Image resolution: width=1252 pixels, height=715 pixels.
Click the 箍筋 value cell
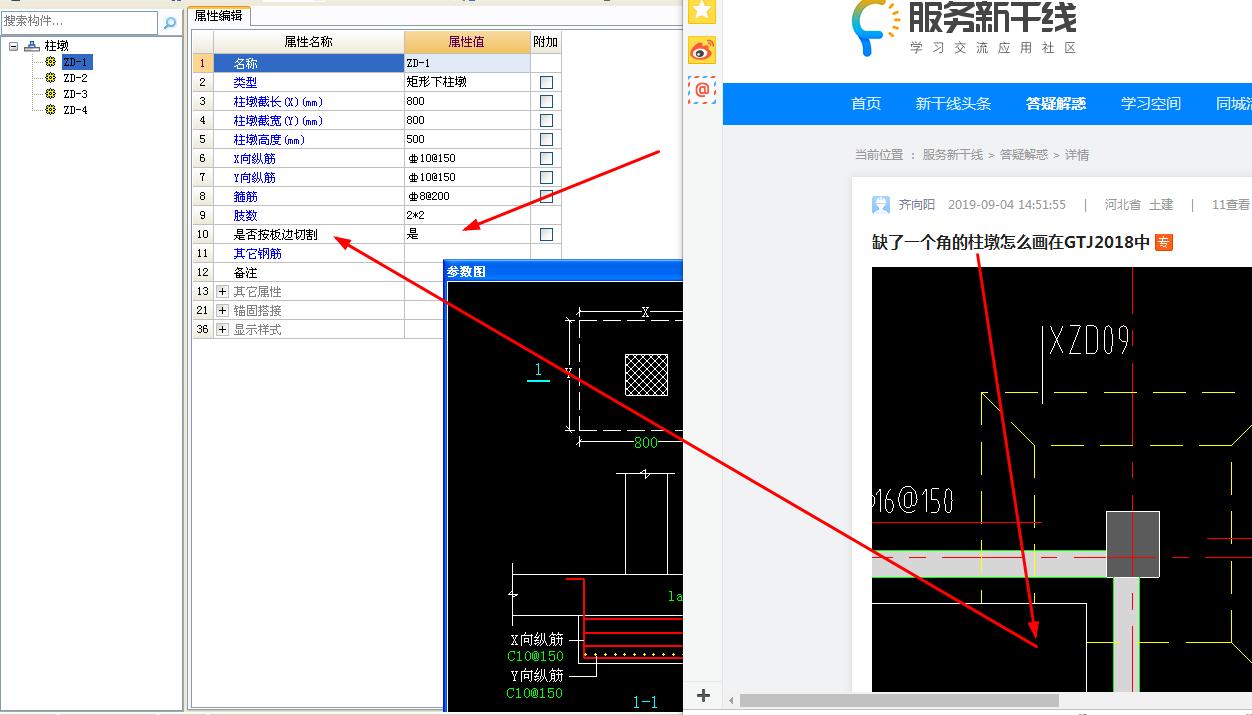(467, 196)
